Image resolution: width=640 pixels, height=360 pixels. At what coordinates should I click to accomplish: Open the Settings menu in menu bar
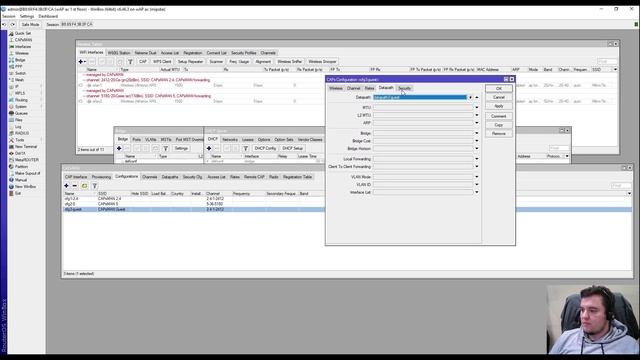click(x=27, y=16)
